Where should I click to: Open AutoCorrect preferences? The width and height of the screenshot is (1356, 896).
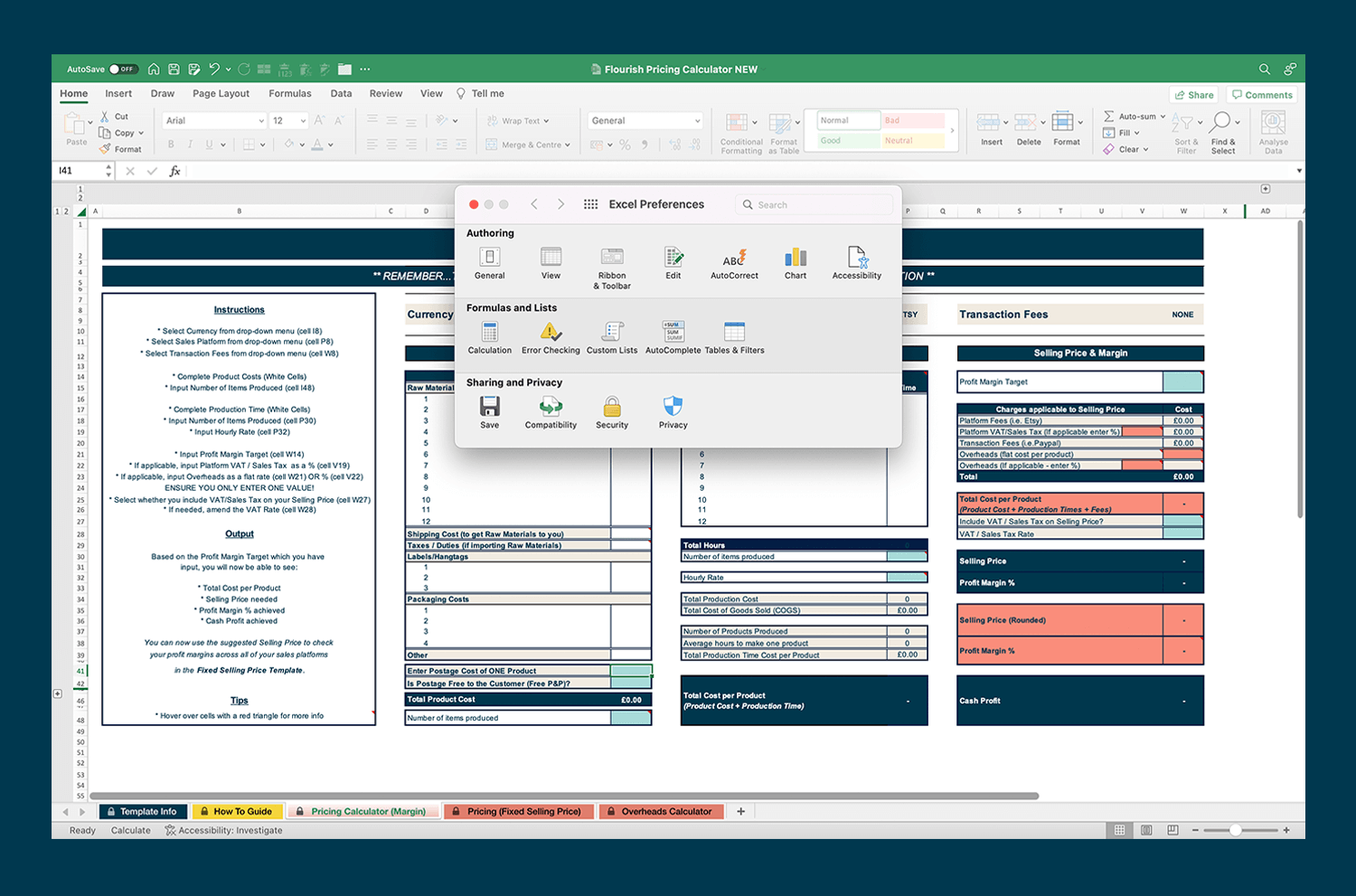[x=734, y=262]
